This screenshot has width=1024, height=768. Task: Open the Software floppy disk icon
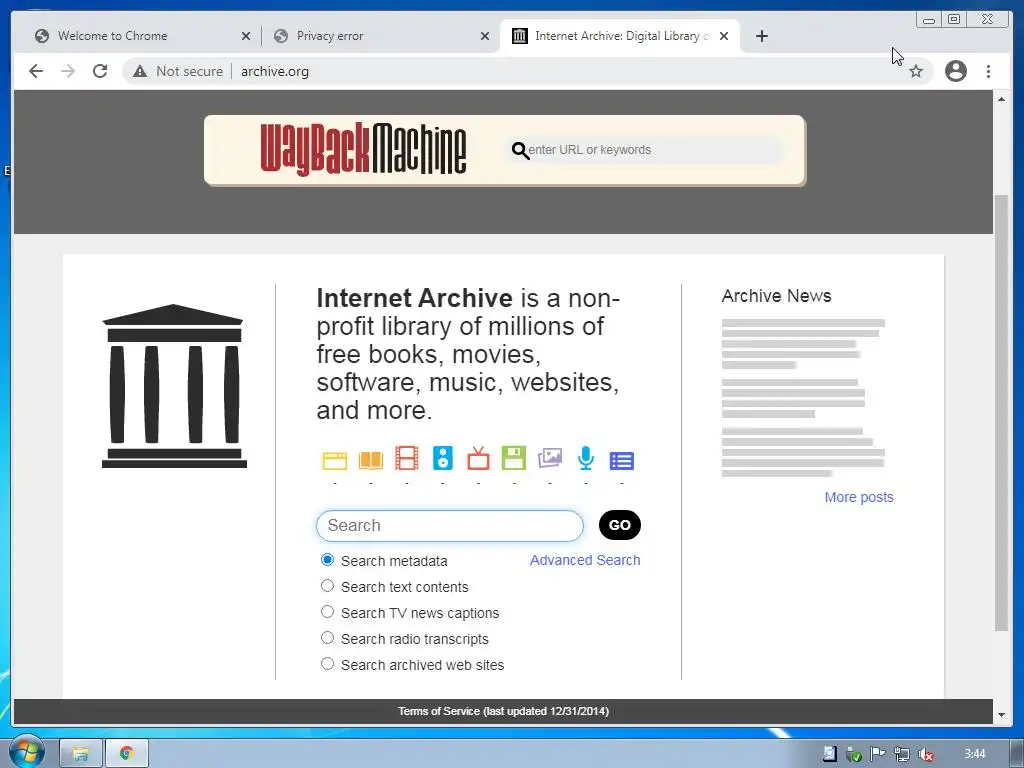click(514, 458)
